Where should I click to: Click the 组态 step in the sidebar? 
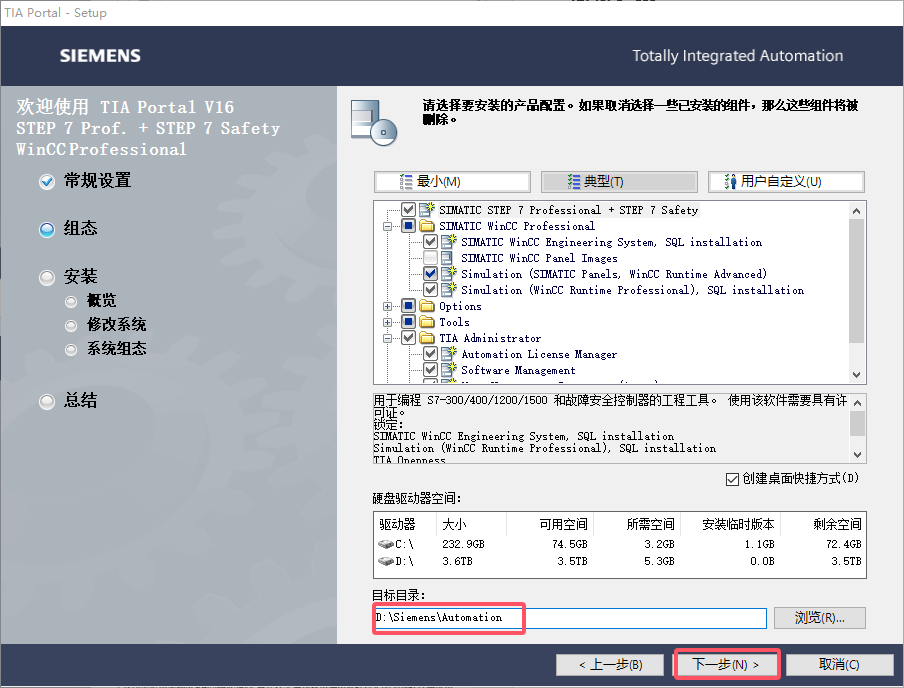pyautogui.click(x=80, y=228)
